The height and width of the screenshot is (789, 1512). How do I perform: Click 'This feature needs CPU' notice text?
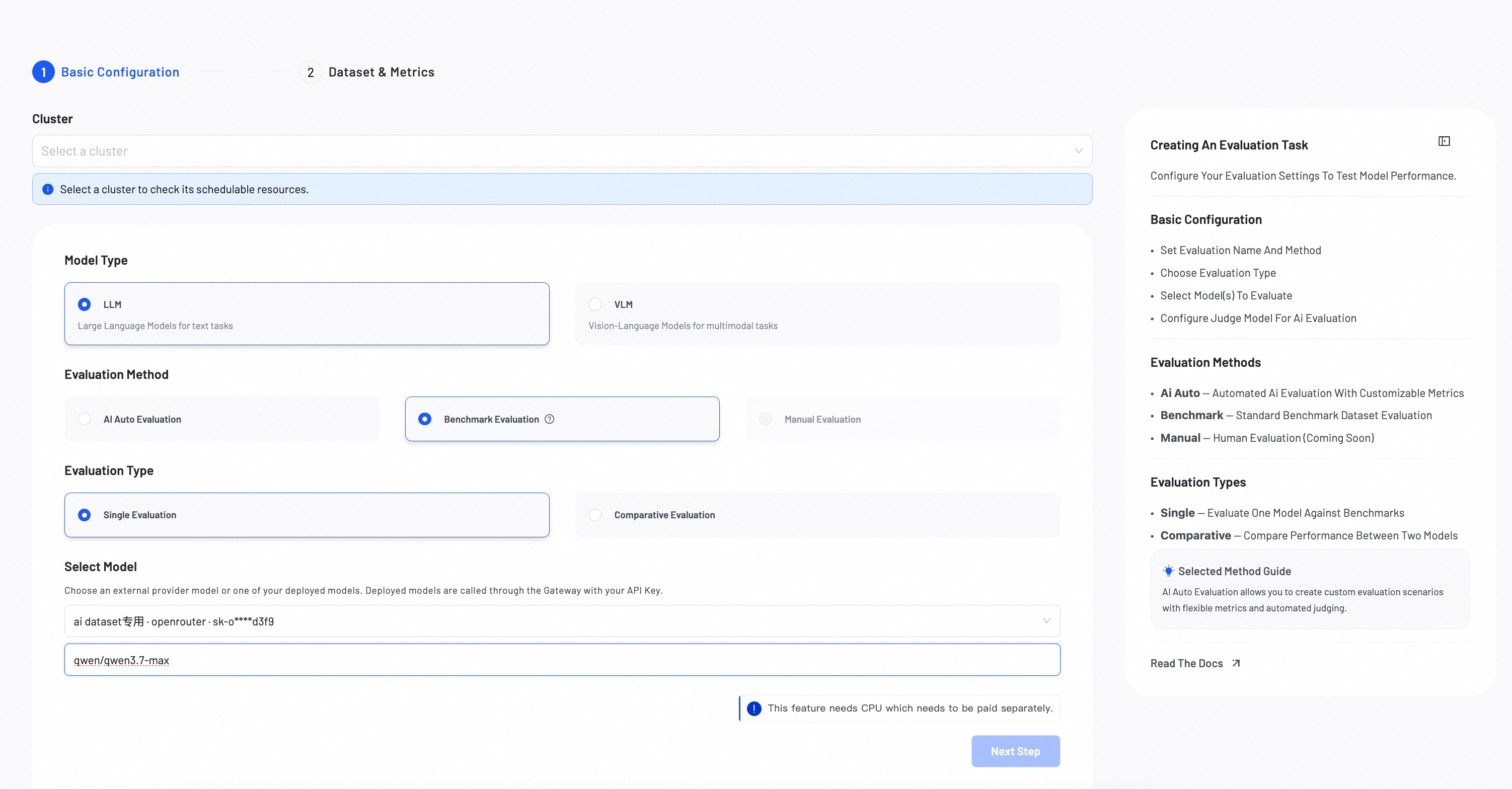911,708
